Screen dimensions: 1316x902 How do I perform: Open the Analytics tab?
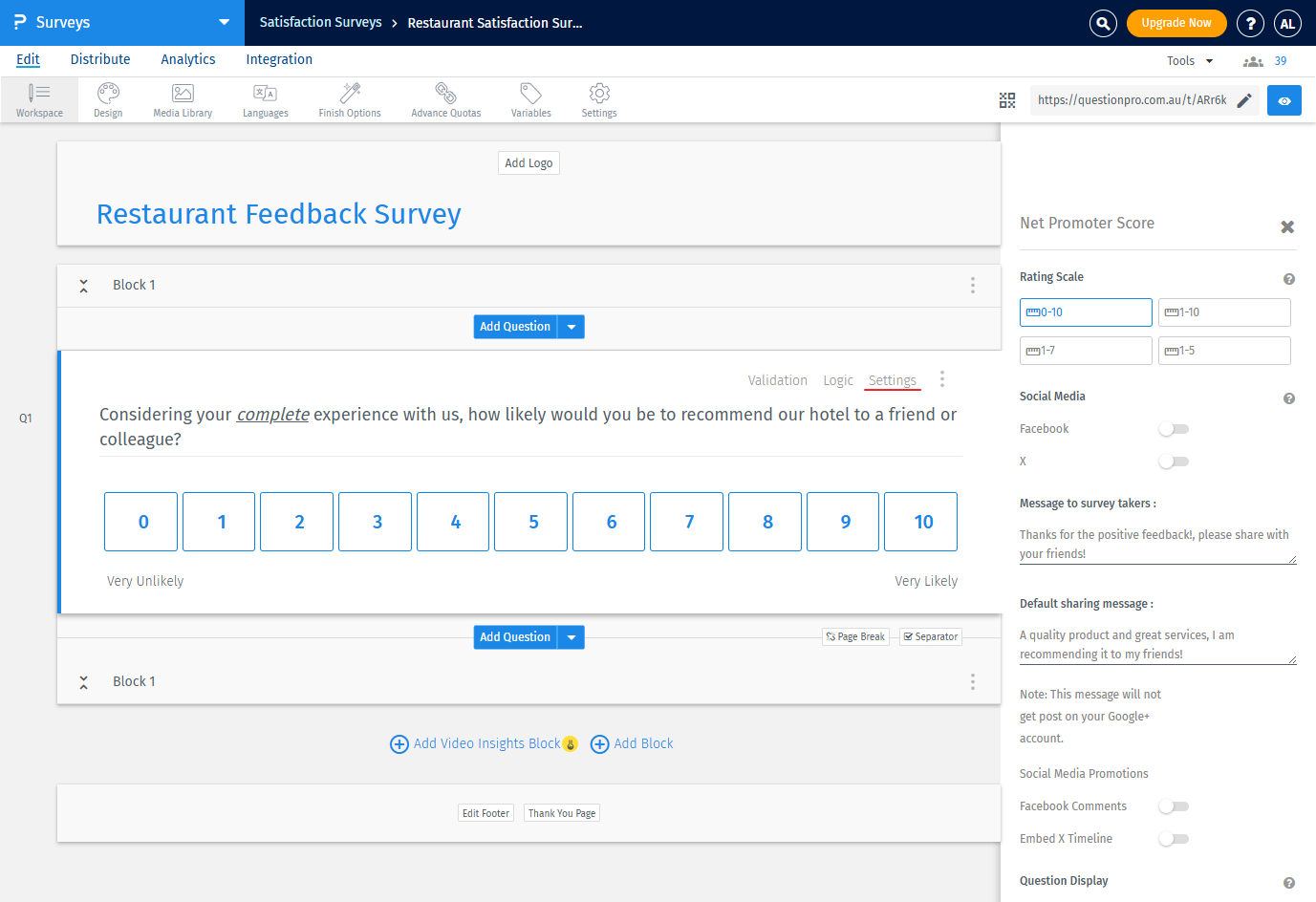click(187, 59)
